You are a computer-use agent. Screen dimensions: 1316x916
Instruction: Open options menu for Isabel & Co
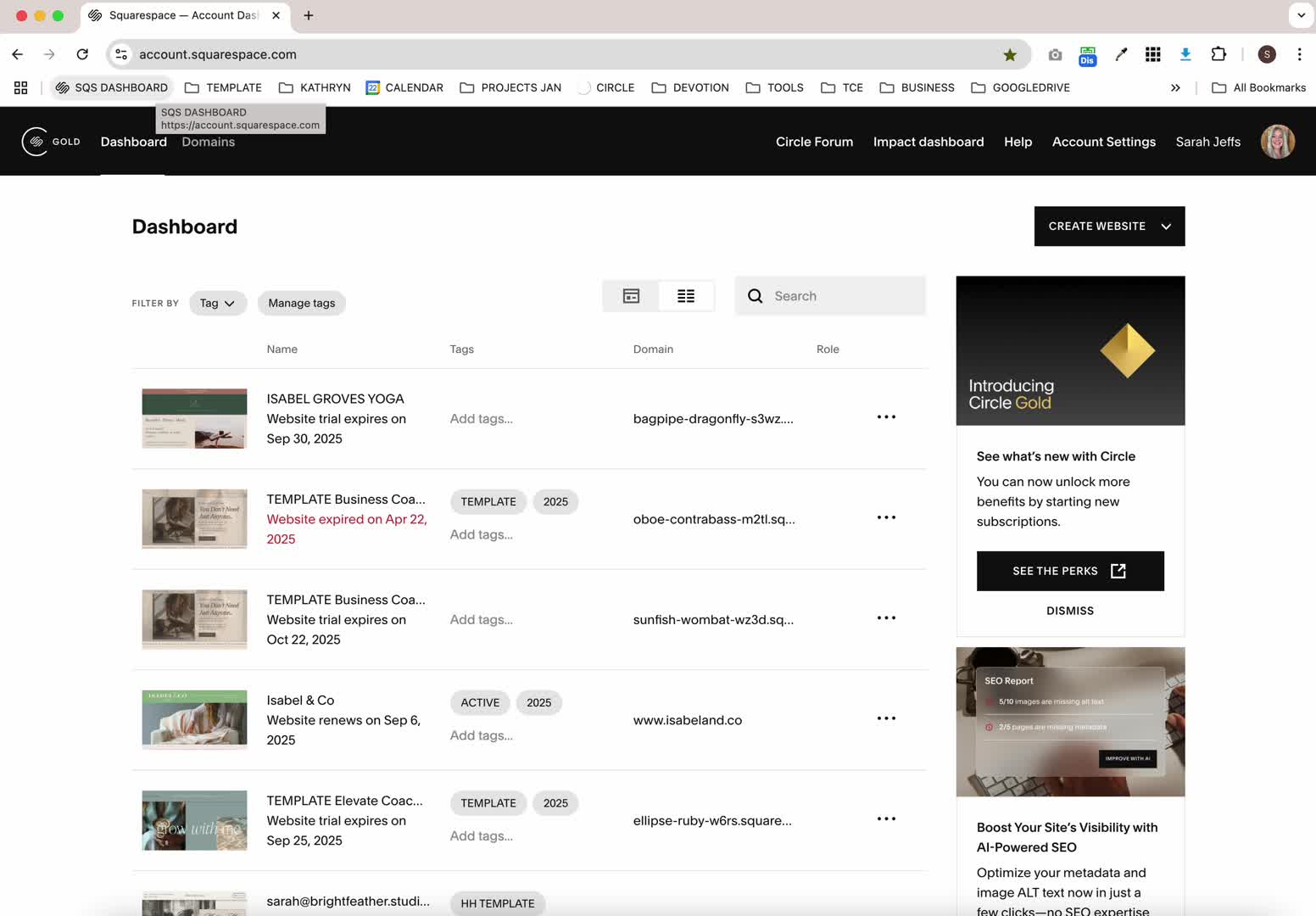[x=886, y=718]
